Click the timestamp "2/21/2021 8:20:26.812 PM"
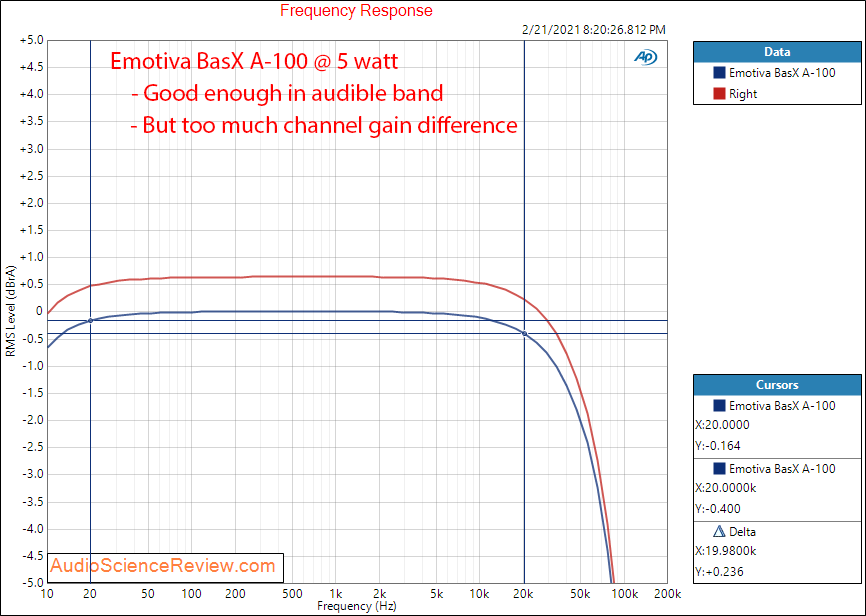 (594, 30)
